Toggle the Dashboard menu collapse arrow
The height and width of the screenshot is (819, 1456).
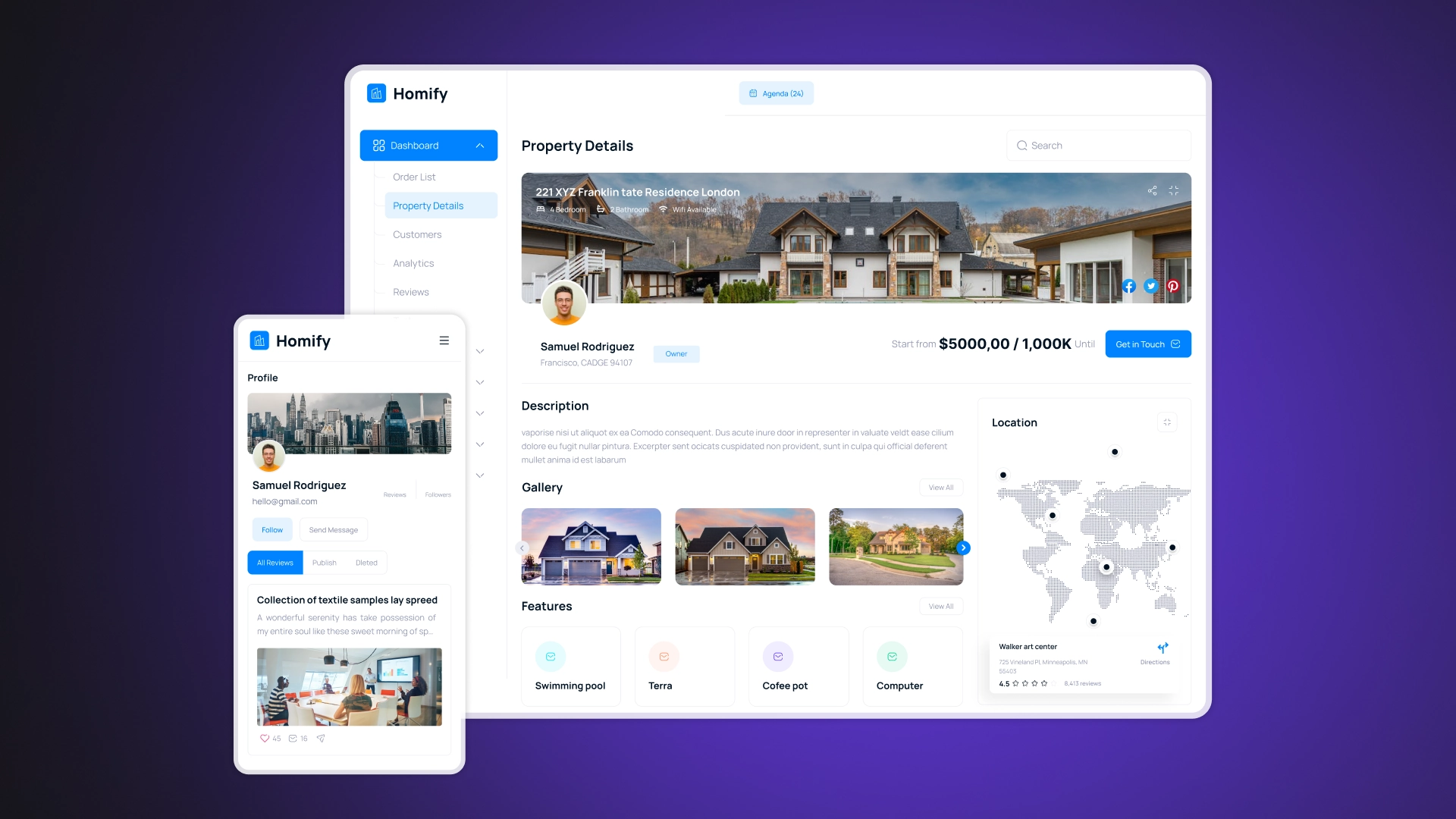[480, 146]
